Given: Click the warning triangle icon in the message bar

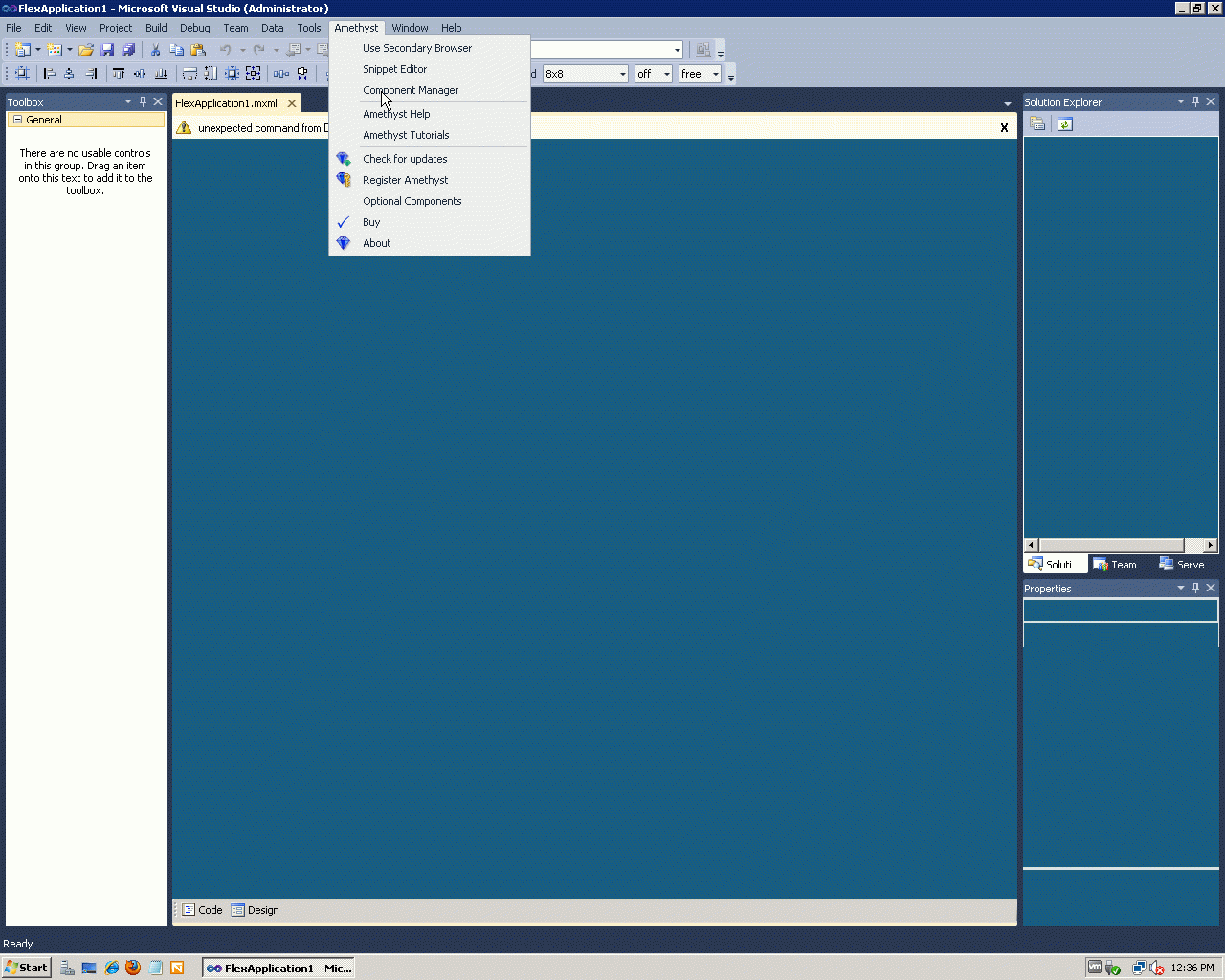Looking at the screenshot, I should [185, 128].
